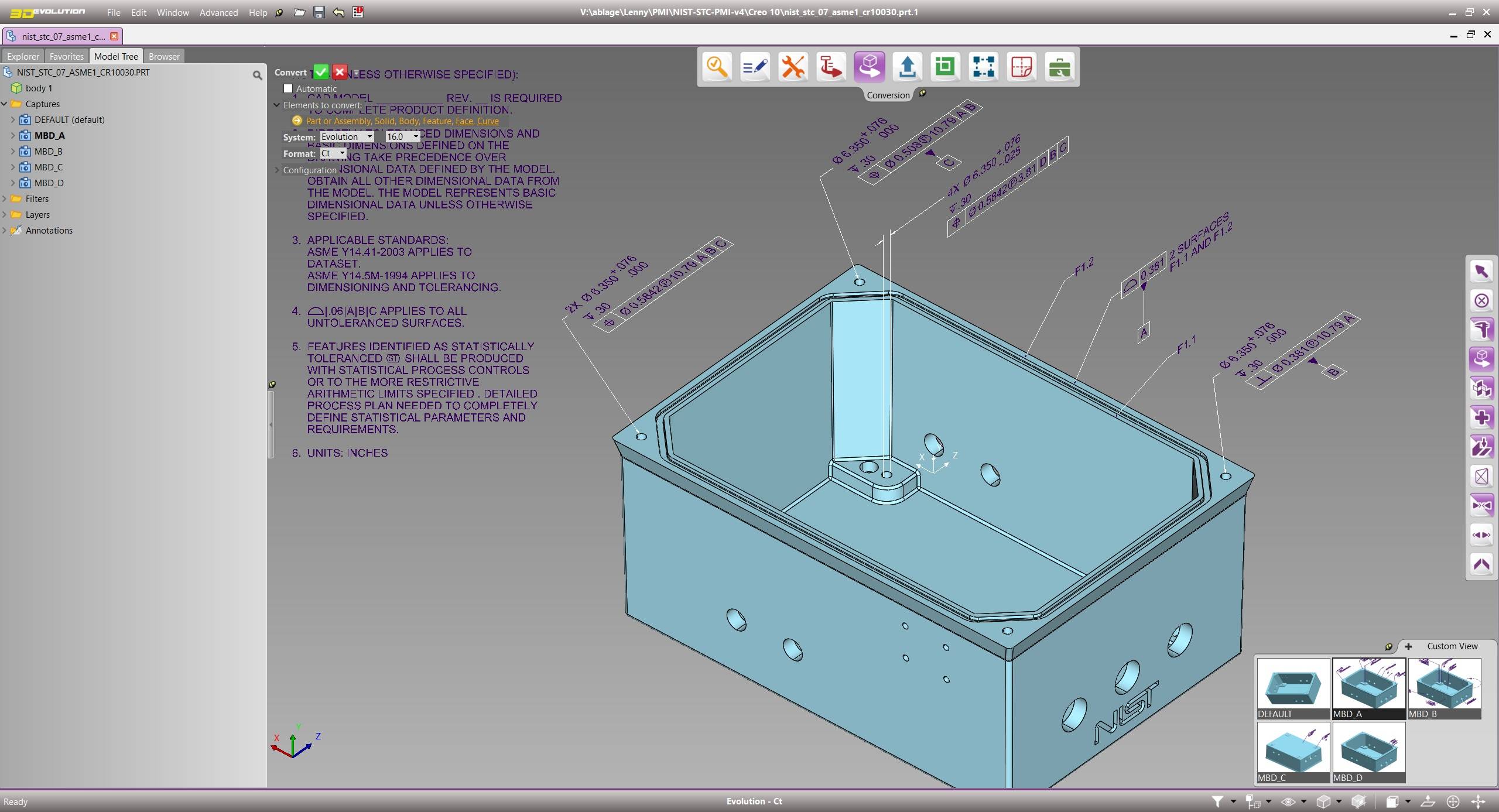Open the MBD_C view thumbnail
Viewport: 1499px width, 812px height.
click(x=1293, y=752)
